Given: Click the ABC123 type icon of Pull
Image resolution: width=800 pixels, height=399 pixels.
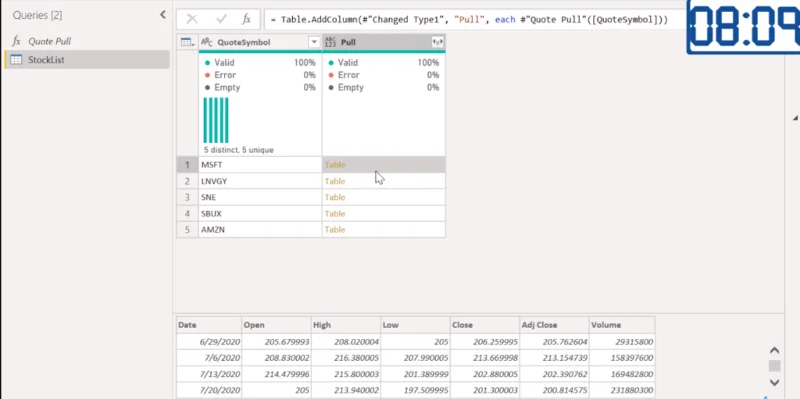Looking at the screenshot, I should click(x=331, y=42).
